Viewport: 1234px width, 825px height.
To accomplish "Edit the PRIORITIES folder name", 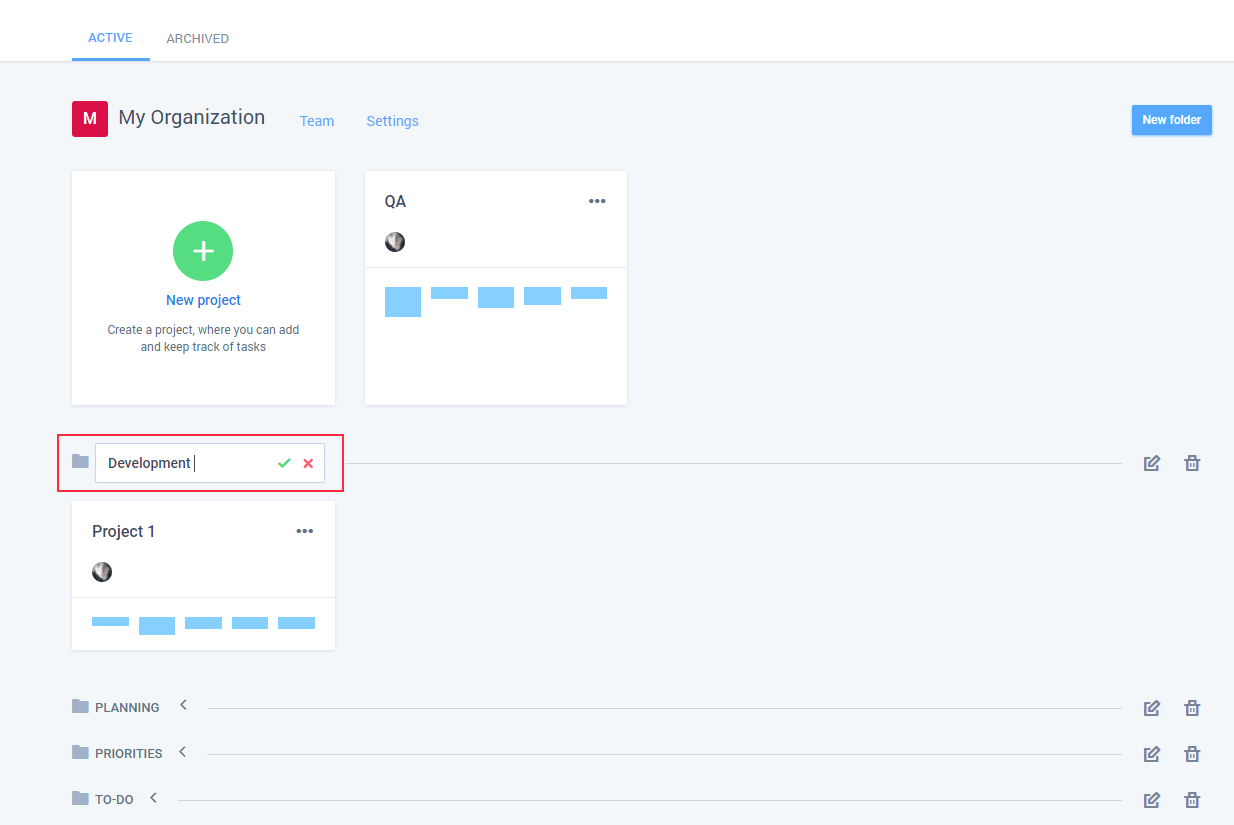I will [1152, 754].
